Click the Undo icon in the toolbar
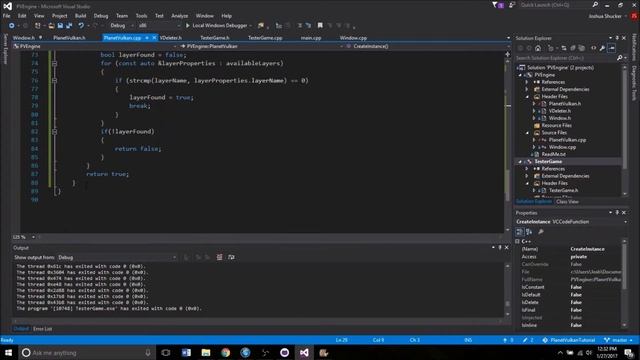640x360 pixels. pyautogui.click(x=81, y=26)
